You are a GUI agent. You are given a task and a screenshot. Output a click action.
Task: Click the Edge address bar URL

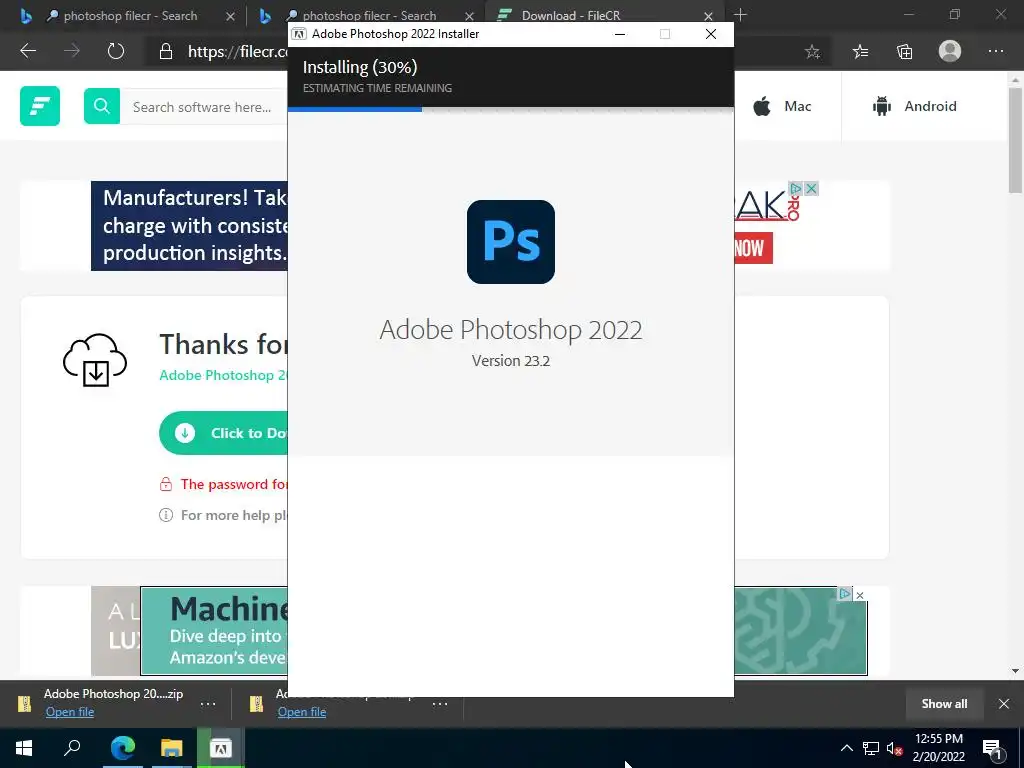point(238,52)
